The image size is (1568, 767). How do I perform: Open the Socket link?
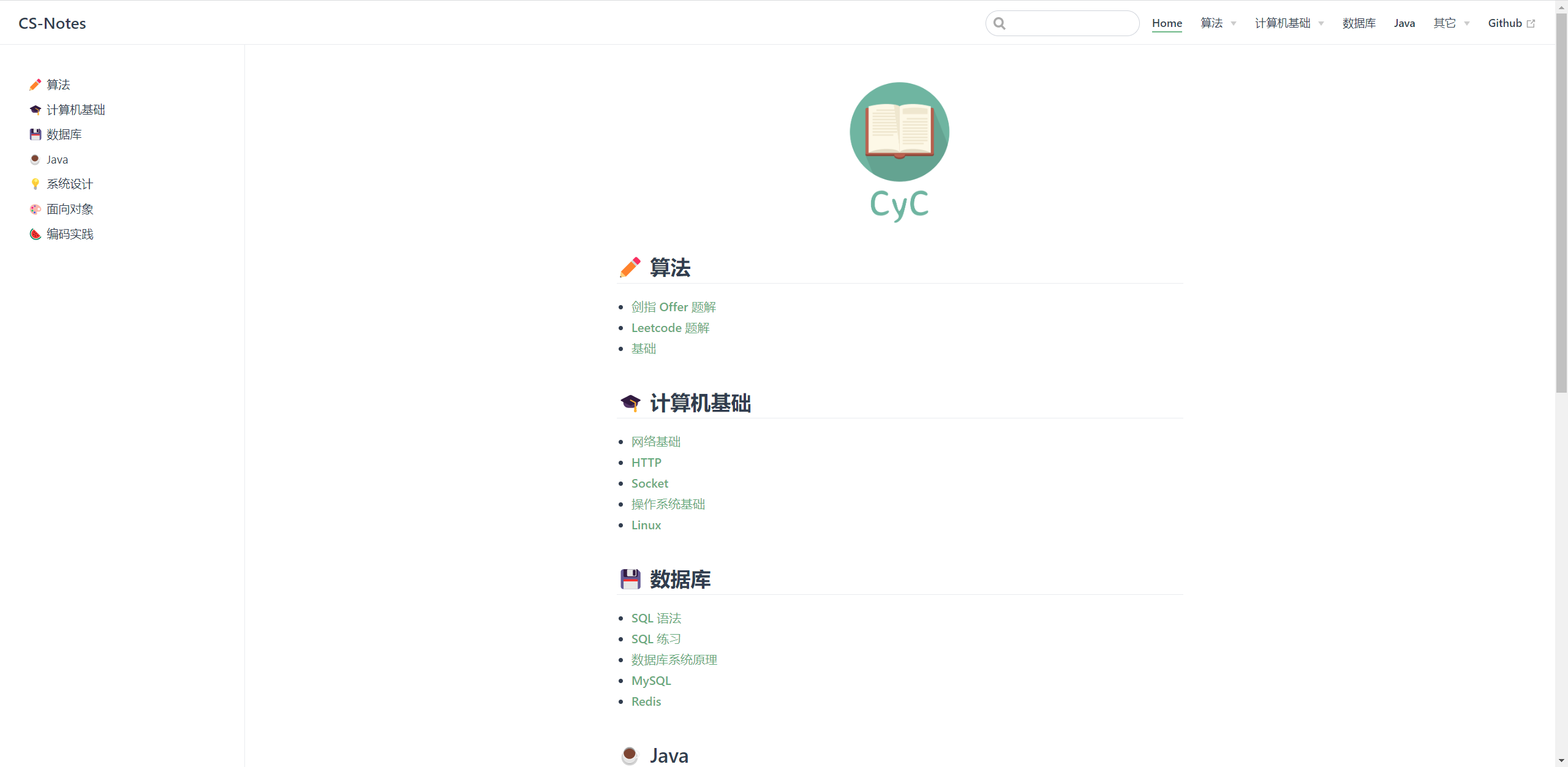click(x=650, y=483)
